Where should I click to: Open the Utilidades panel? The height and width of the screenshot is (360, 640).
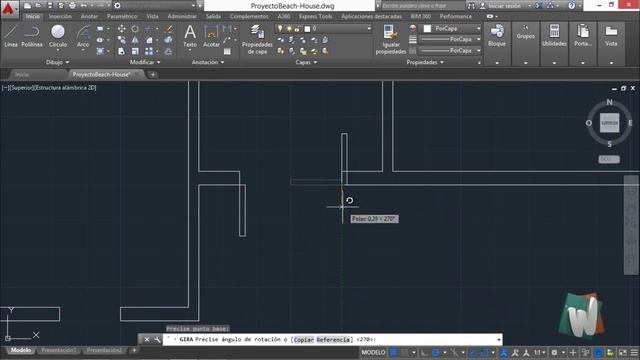554,36
